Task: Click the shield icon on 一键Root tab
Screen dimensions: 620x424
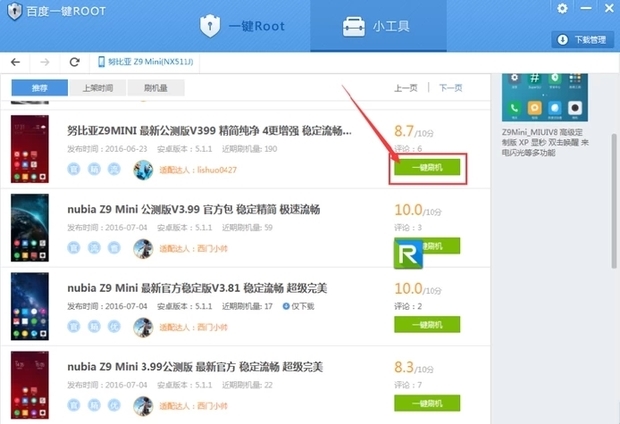Action: 210,26
